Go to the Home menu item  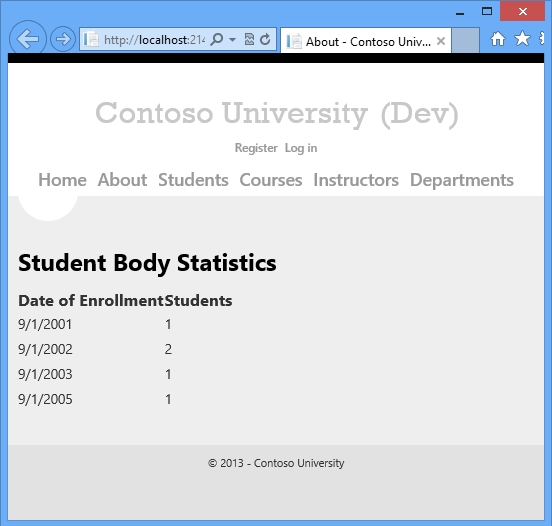tap(62, 180)
